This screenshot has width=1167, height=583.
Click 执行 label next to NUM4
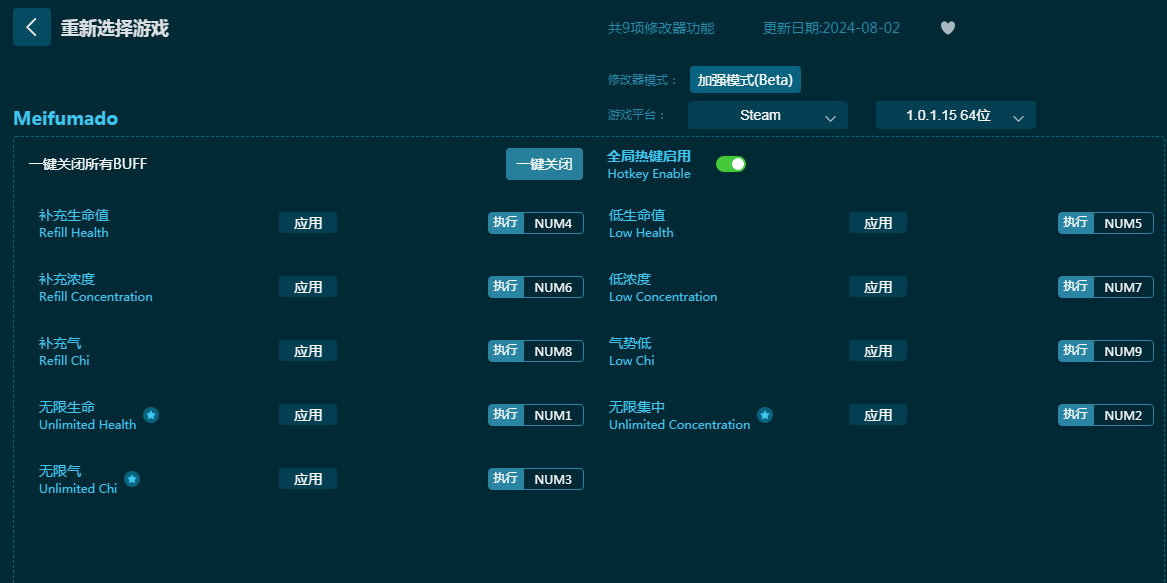point(506,223)
